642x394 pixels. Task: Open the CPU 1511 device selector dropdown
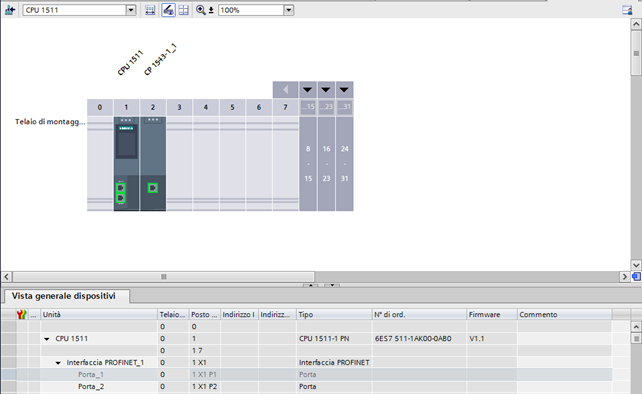click(131, 10)
